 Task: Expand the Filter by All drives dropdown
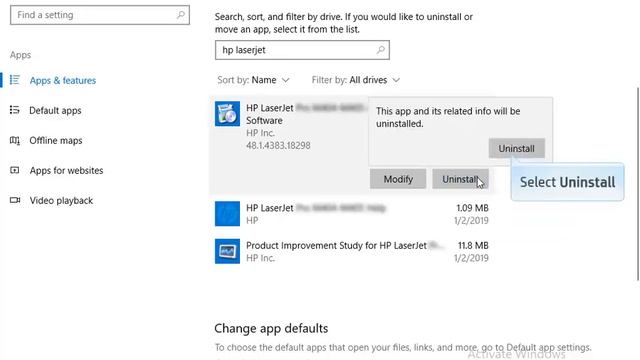(356, 80)
